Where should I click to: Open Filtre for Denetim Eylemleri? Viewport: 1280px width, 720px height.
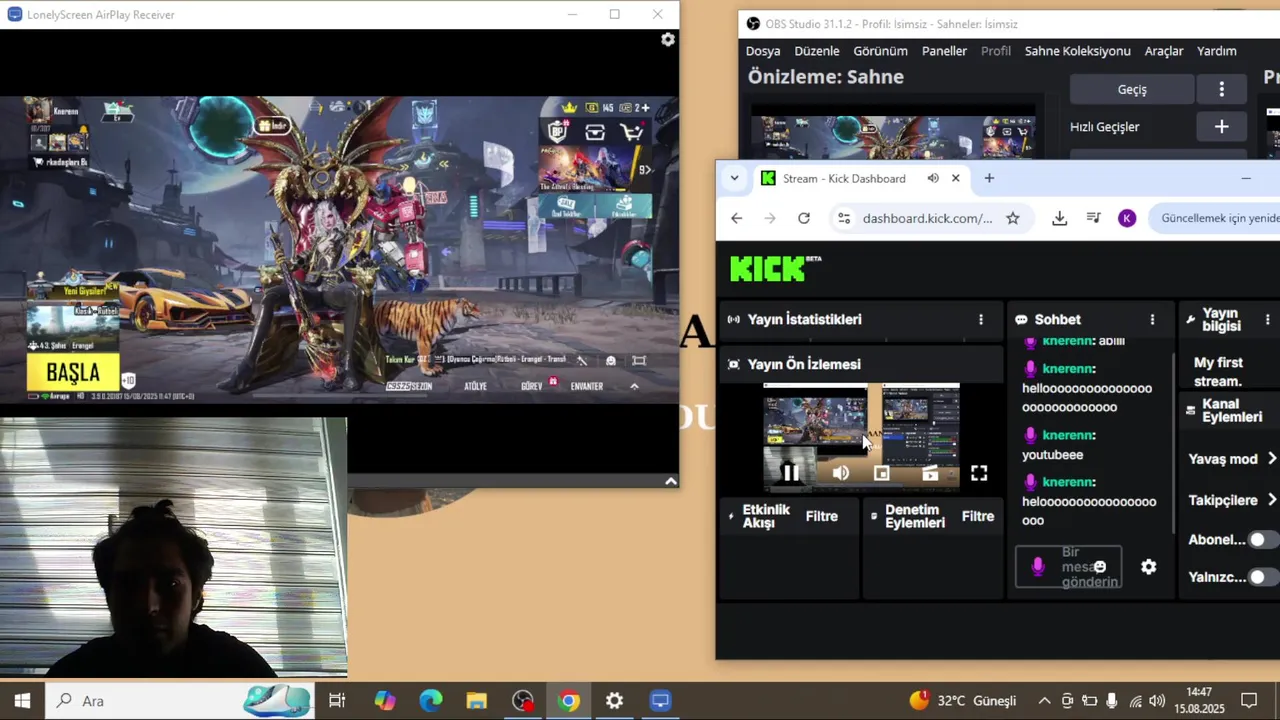(978, 516)
